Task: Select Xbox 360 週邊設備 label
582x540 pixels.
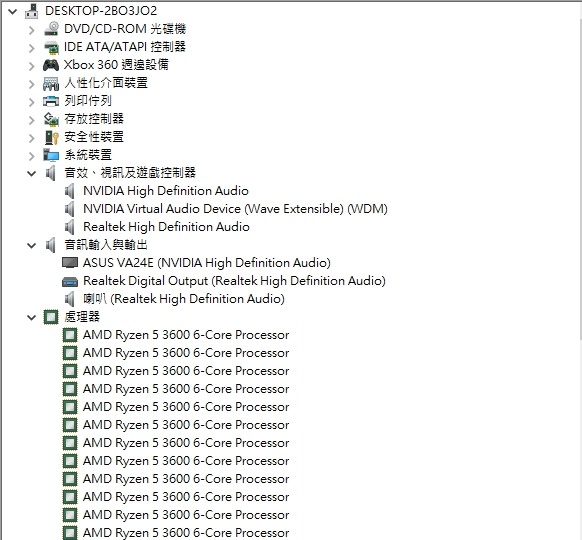Action: point(116,65)
